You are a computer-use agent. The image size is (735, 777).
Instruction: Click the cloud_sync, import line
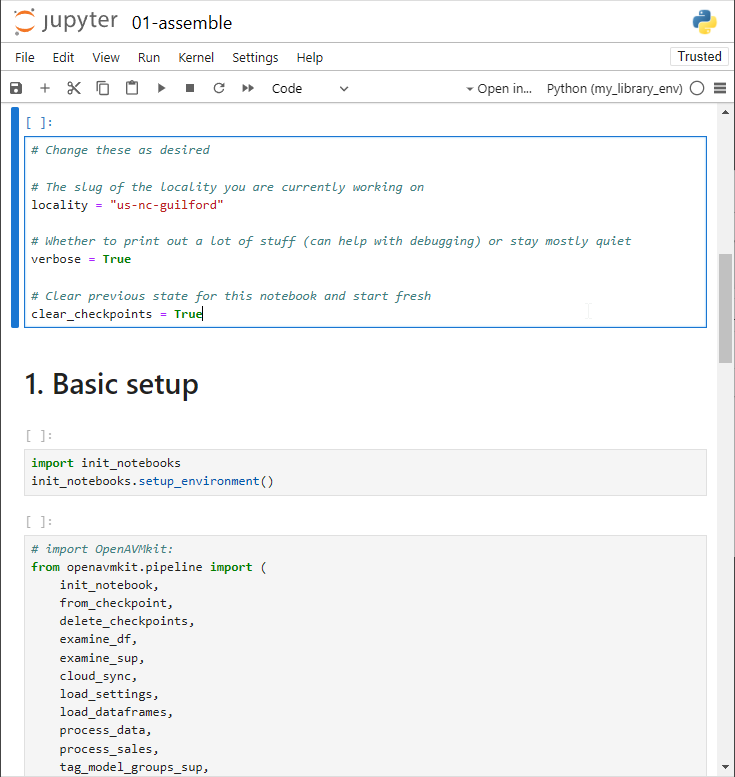point(98,676)
